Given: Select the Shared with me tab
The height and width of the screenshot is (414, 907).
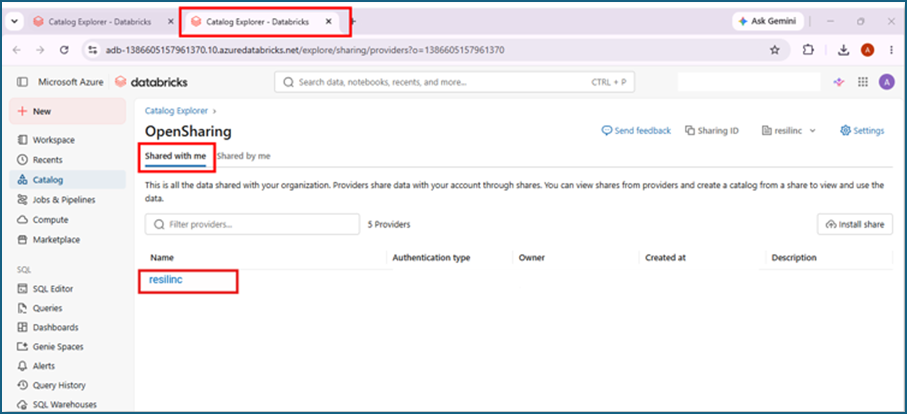Looking at the screenshot, I should point(175,156).
